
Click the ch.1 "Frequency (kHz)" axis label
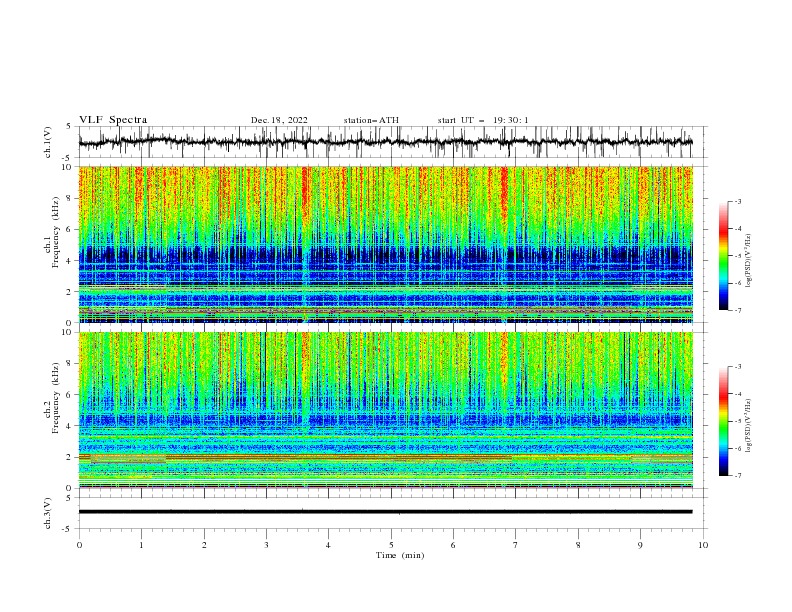[x=56, y=232]
